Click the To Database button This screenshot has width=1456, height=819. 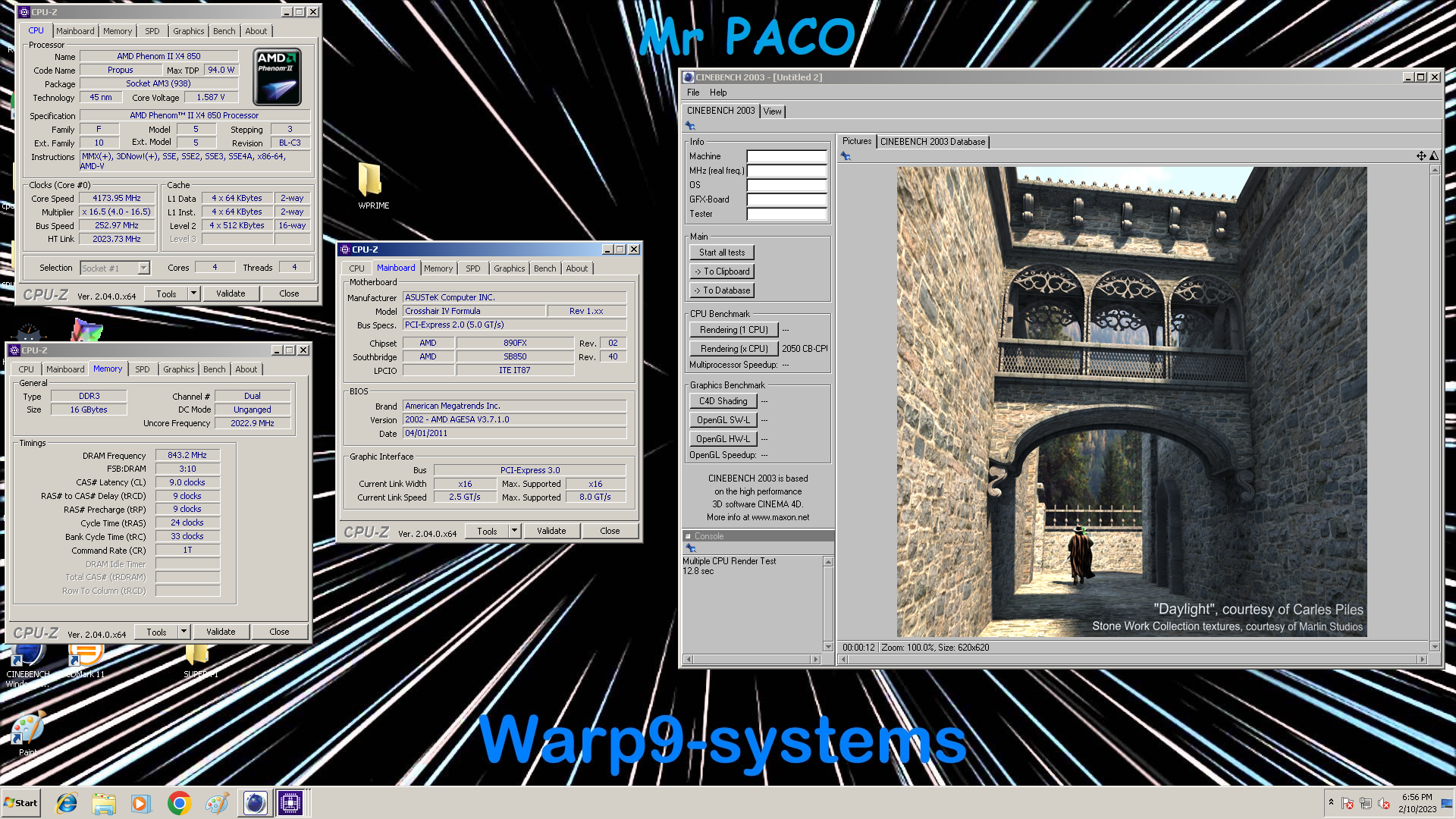coord(722,290)
